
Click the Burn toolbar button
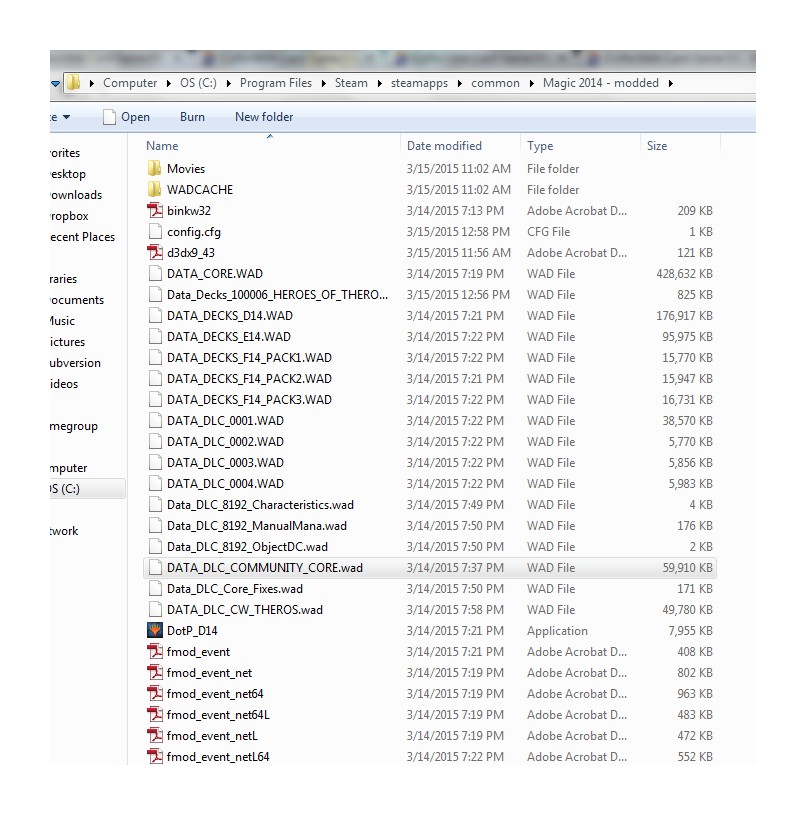point(192,117)
